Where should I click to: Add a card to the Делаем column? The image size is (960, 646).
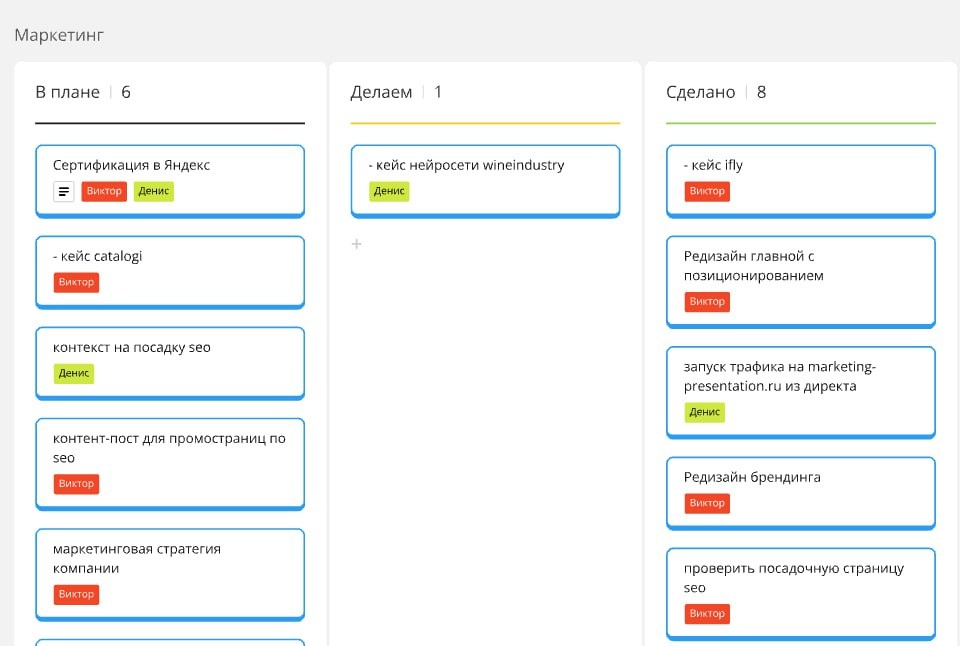coord(356,244)
